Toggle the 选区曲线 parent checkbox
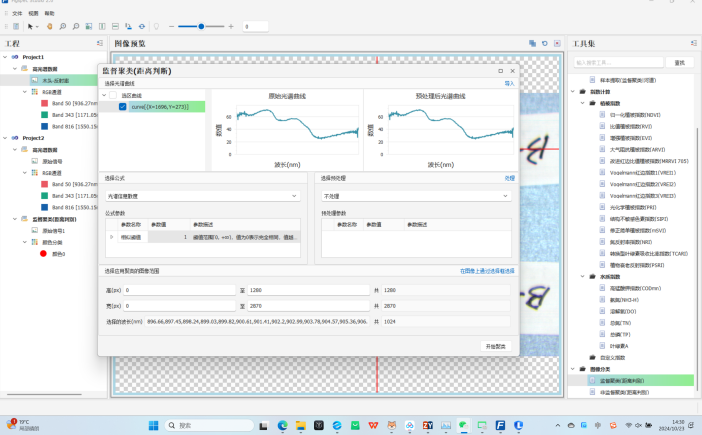702x435 pixels. [x=111, y=95]
